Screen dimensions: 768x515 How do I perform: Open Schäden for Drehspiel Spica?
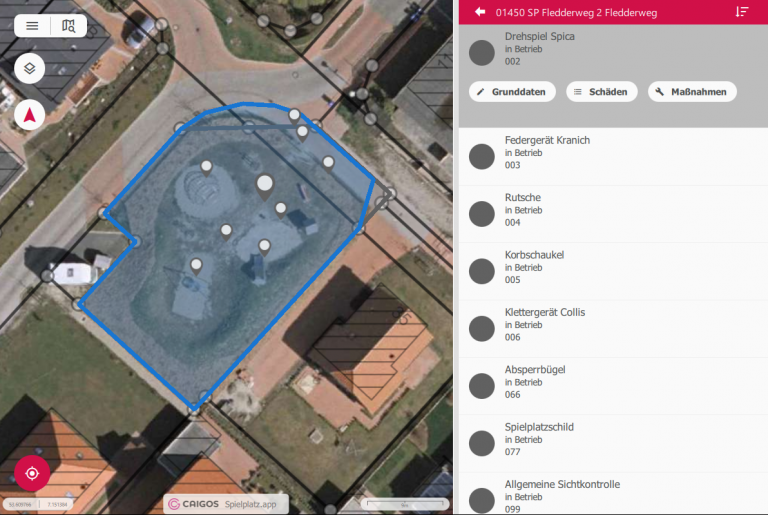pos(601,92)
